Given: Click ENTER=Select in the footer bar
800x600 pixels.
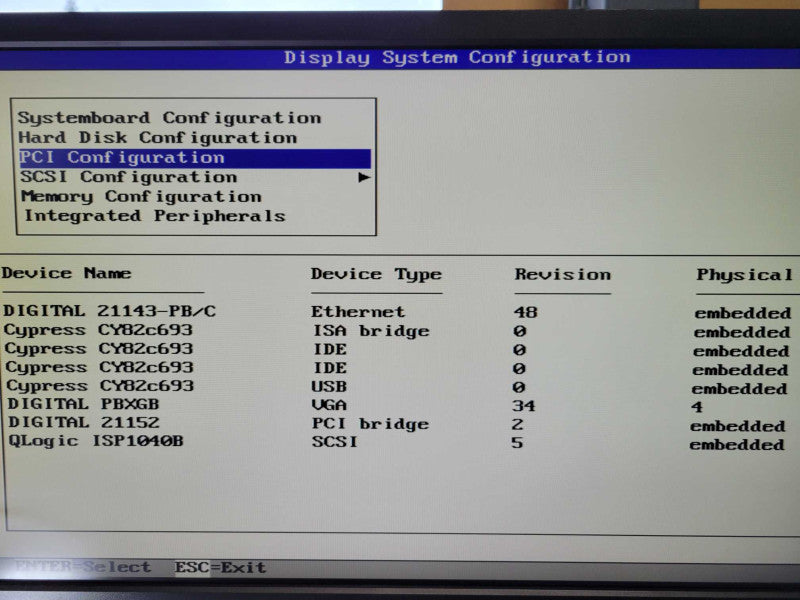Looking at the screenshot, I should (83, 567).
